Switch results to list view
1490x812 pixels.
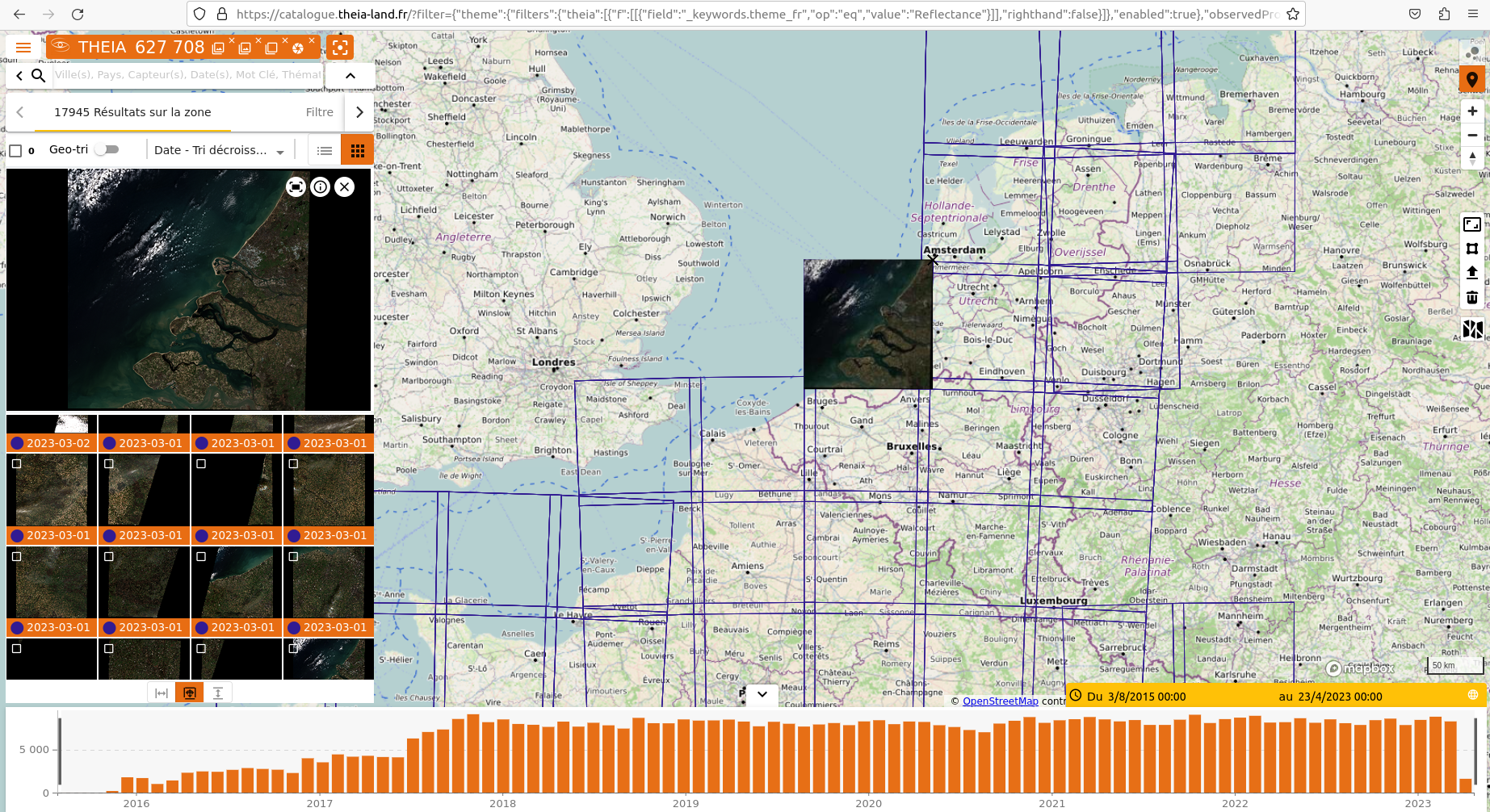[325, 150]
